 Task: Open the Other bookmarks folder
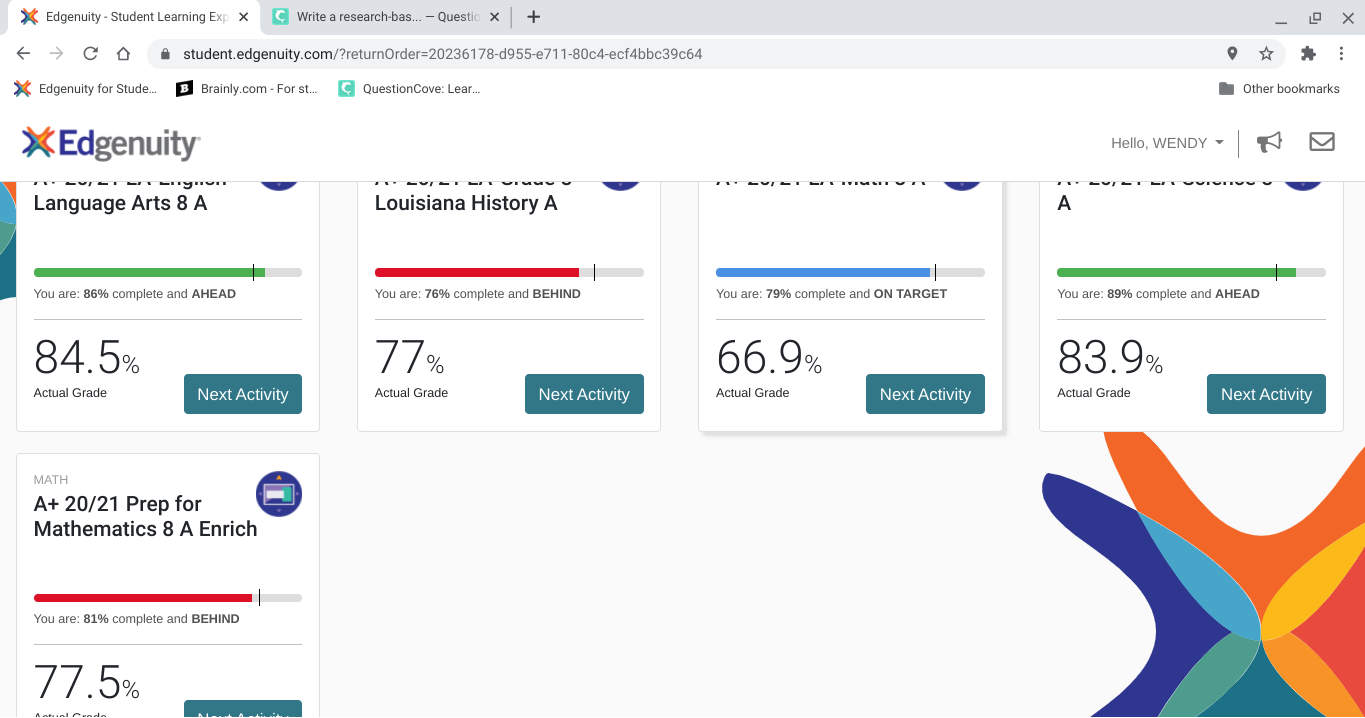coord(1279,89)
